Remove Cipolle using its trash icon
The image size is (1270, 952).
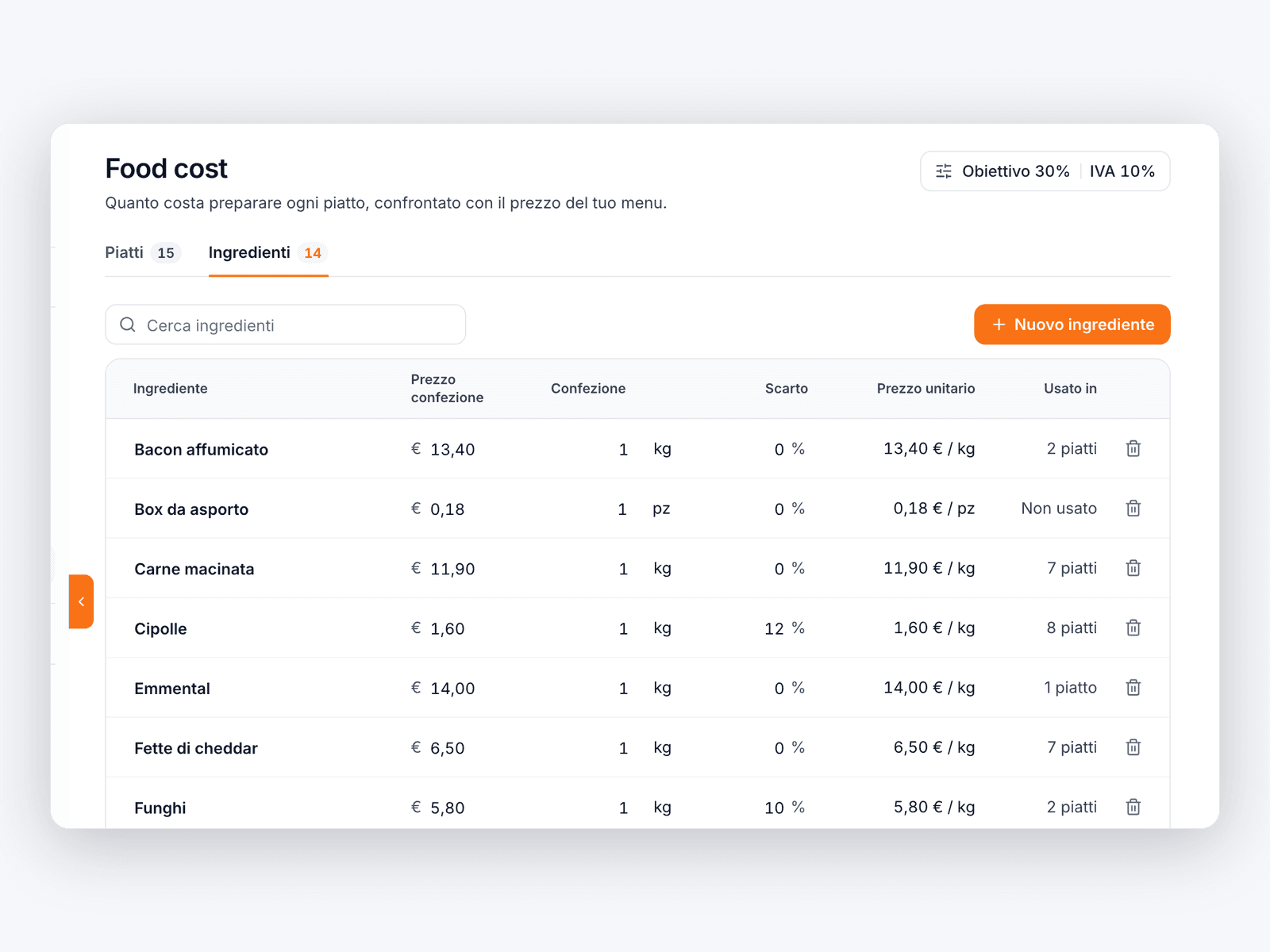pyautogui.click(x=1133, y=628)
